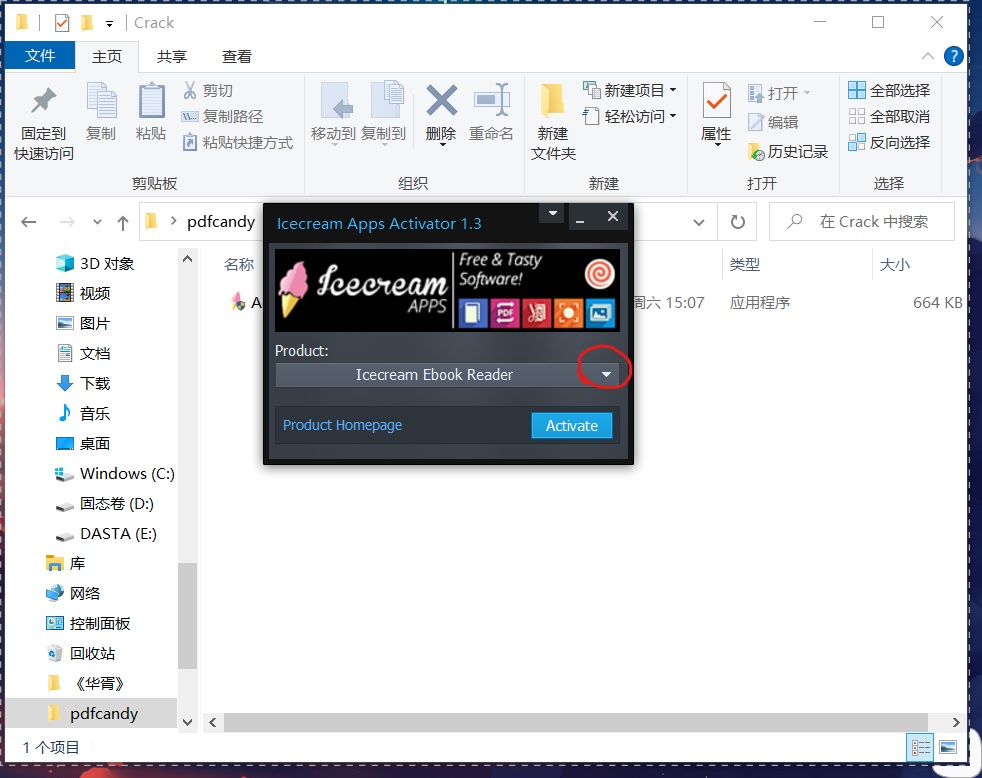Select 控制面板 in navigation pane

click(88, 623)
